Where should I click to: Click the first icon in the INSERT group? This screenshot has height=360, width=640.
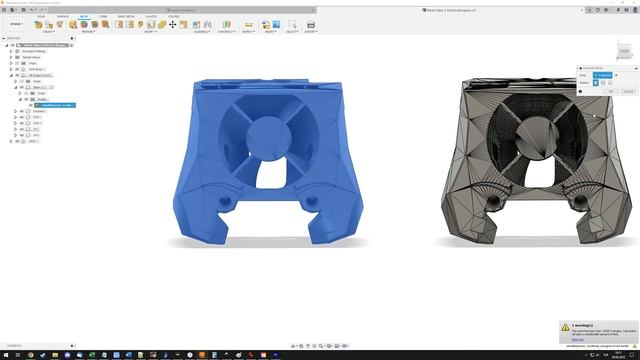(x=266, y=24)
